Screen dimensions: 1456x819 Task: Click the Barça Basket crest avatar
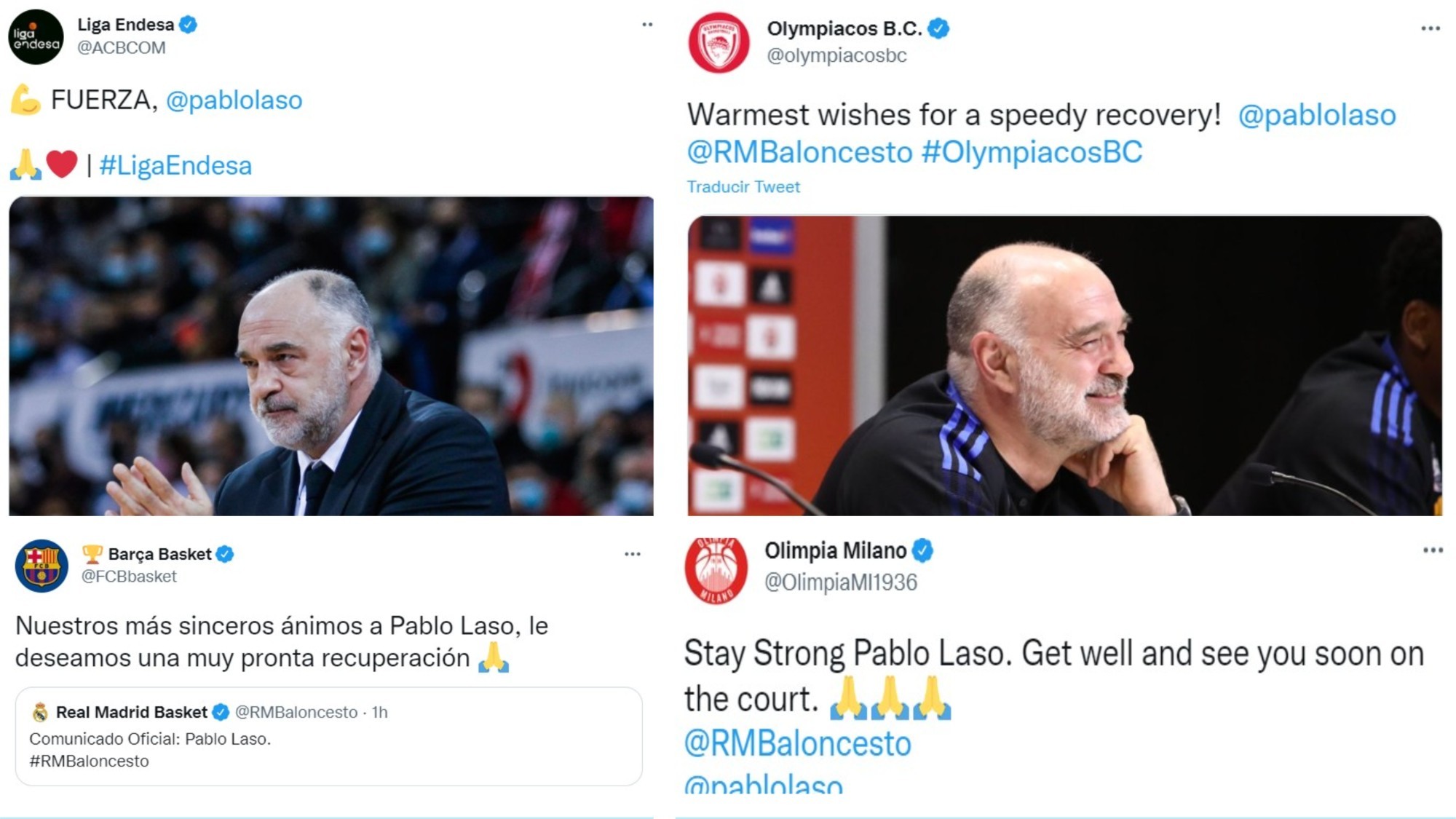tap(41, 566)
